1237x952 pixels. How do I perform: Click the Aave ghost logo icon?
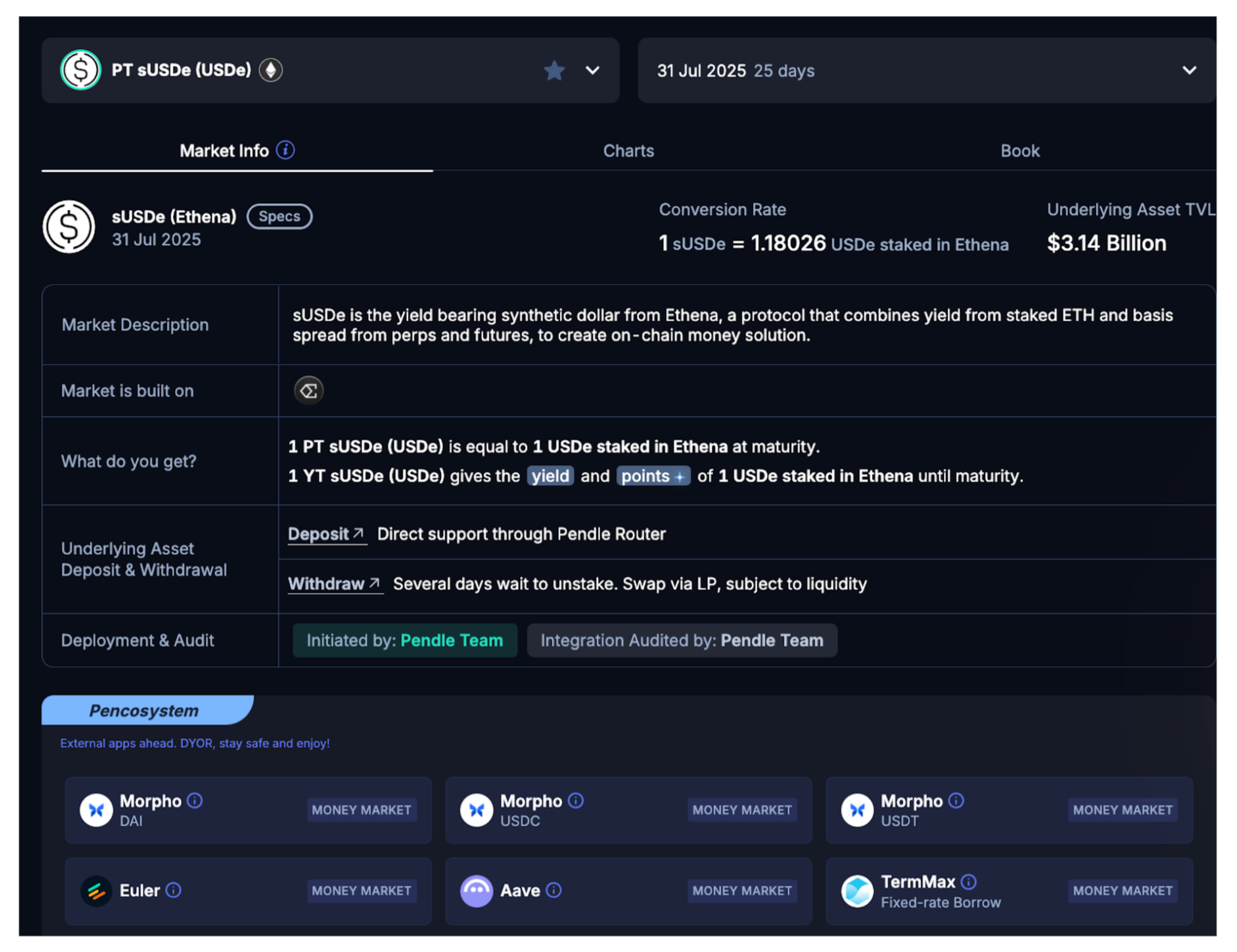point(476,891)
